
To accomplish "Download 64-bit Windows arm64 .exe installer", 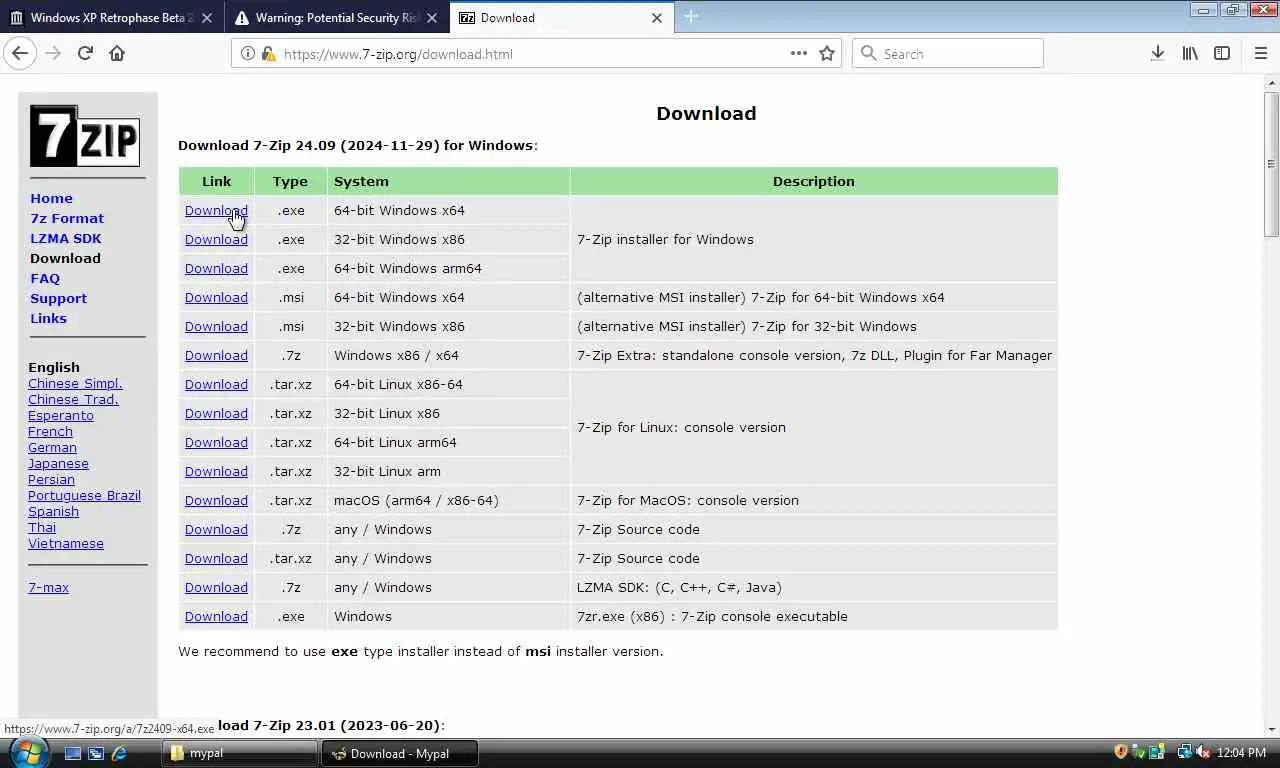I will coord(216,268).
